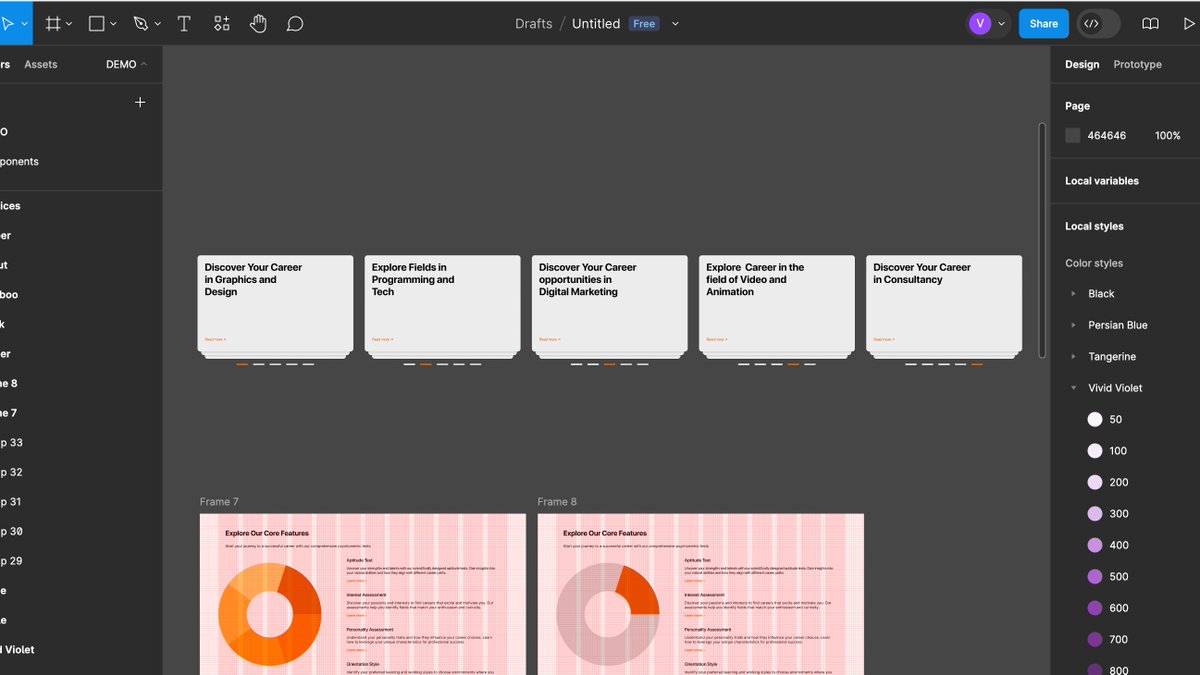Screen dimensions: 1200x675
Task: Open the Resources tool
Action: [222, 23]
